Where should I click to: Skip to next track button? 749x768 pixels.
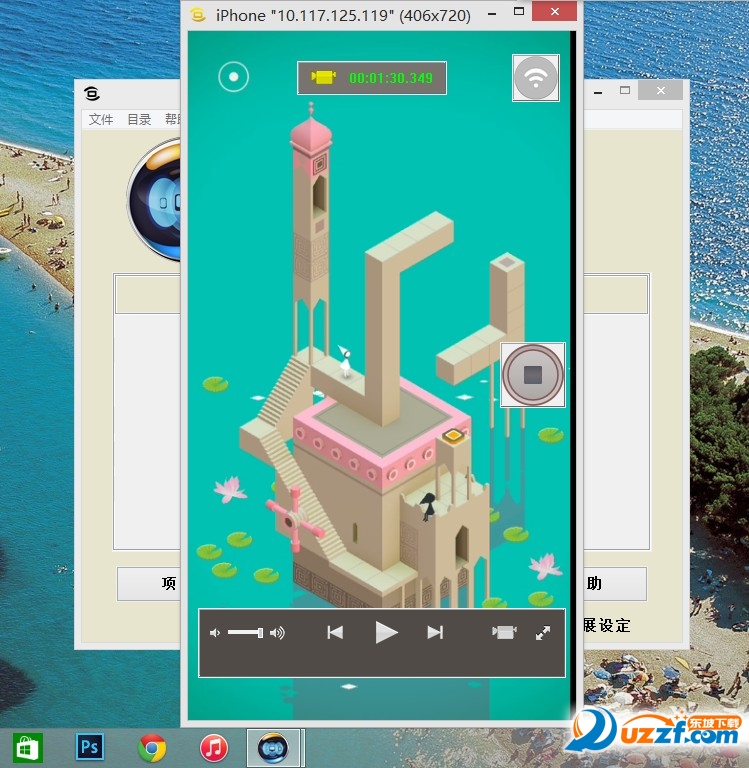click(x=435, y=633)
